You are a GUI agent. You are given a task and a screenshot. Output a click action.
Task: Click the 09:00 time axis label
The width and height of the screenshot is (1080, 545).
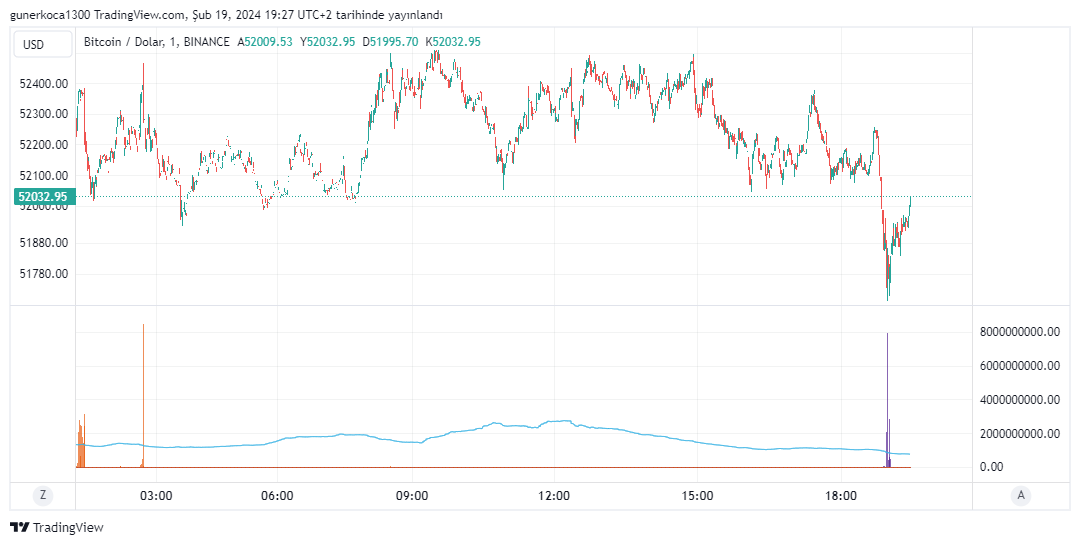pos(412,495)
